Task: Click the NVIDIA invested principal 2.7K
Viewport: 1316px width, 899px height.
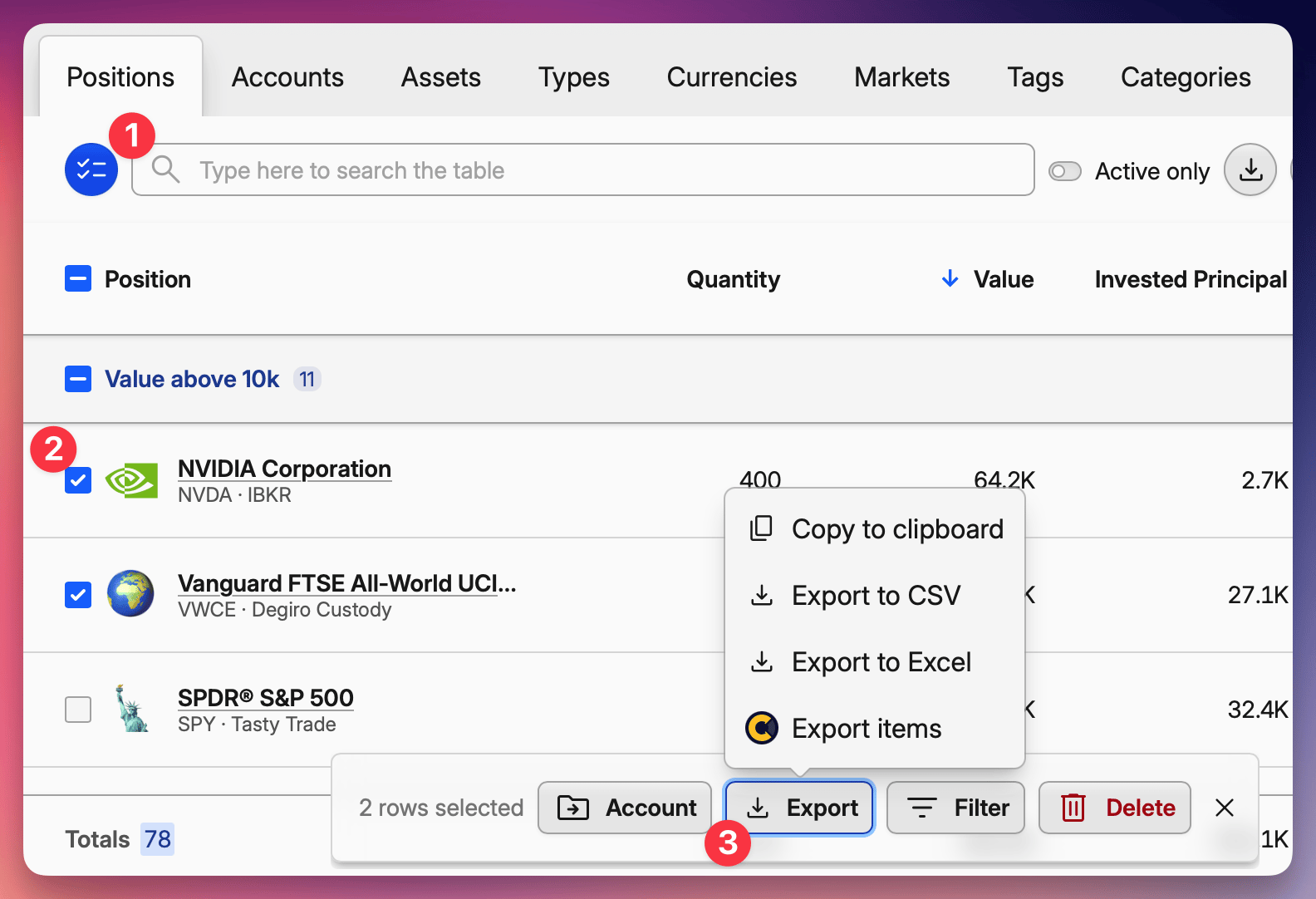Action: pyautogui.click(x=1264, y=480)
